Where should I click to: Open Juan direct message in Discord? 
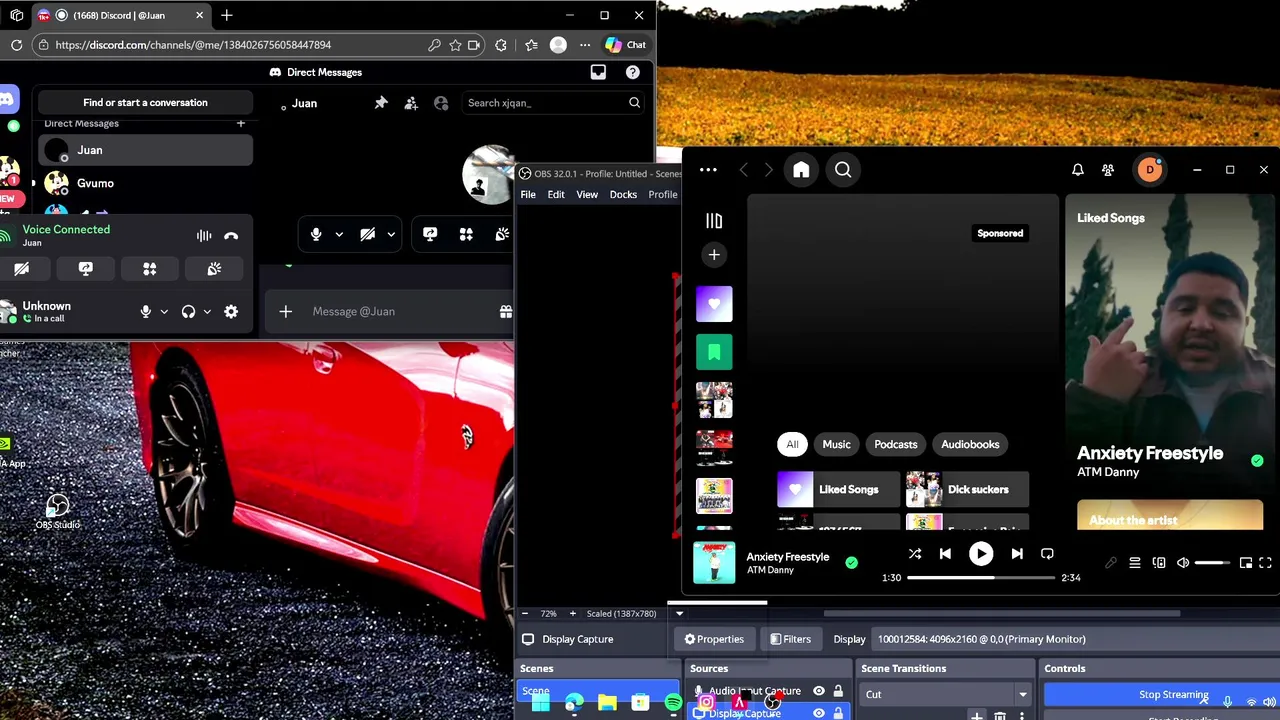[145, 150]
